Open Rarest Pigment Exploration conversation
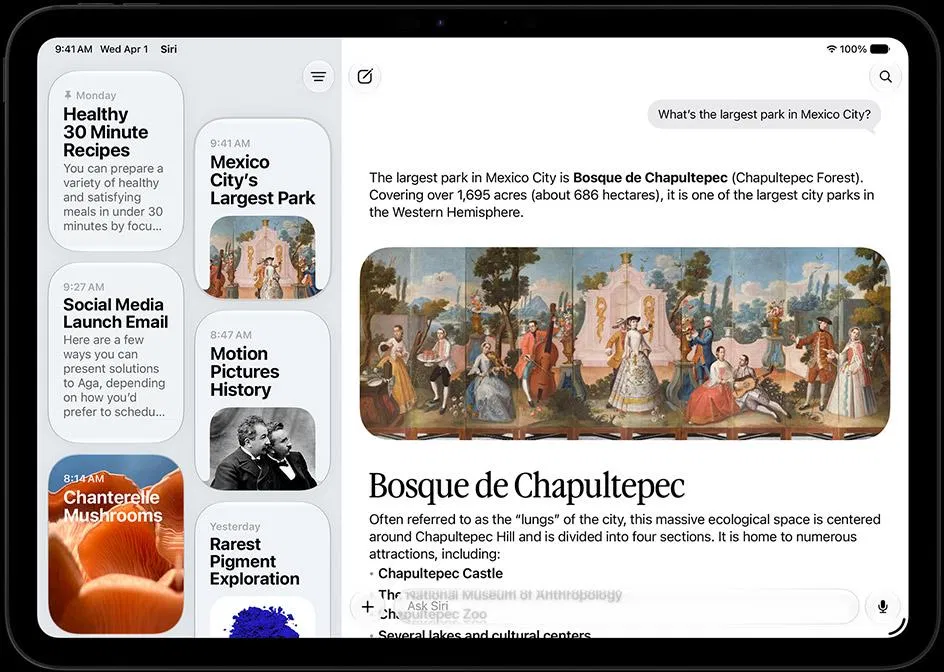This screenshot has height=672, width=944. pos(262,570)
